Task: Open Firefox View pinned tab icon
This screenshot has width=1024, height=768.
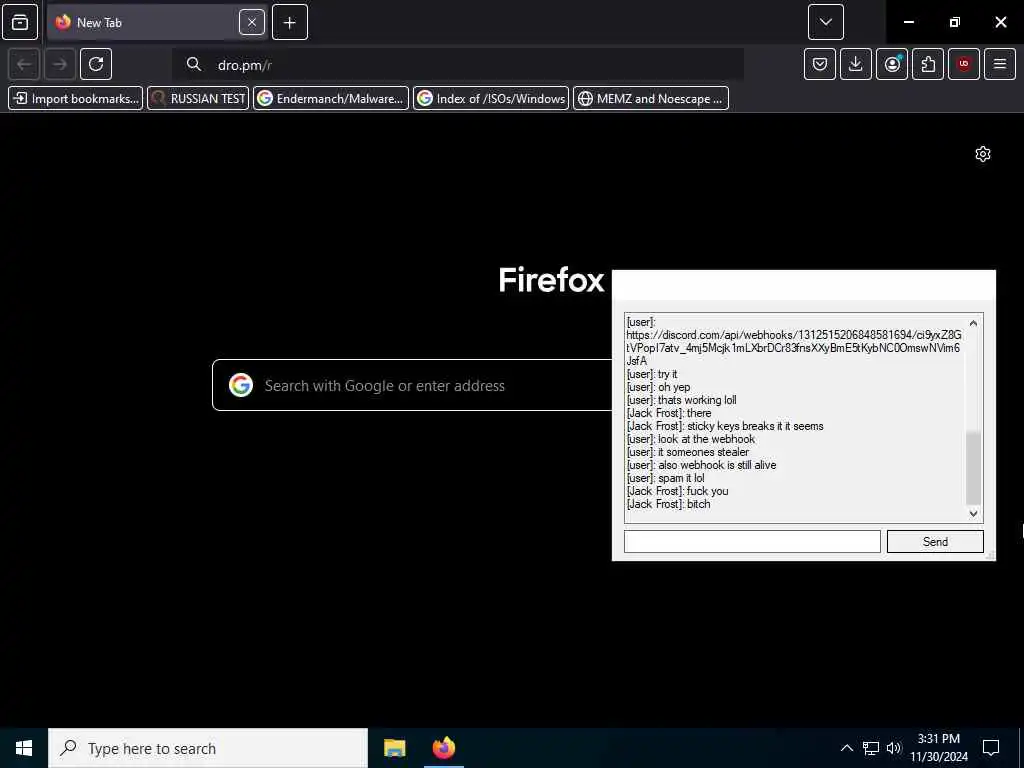Action: pyautogui.click(x=20, y=22)
